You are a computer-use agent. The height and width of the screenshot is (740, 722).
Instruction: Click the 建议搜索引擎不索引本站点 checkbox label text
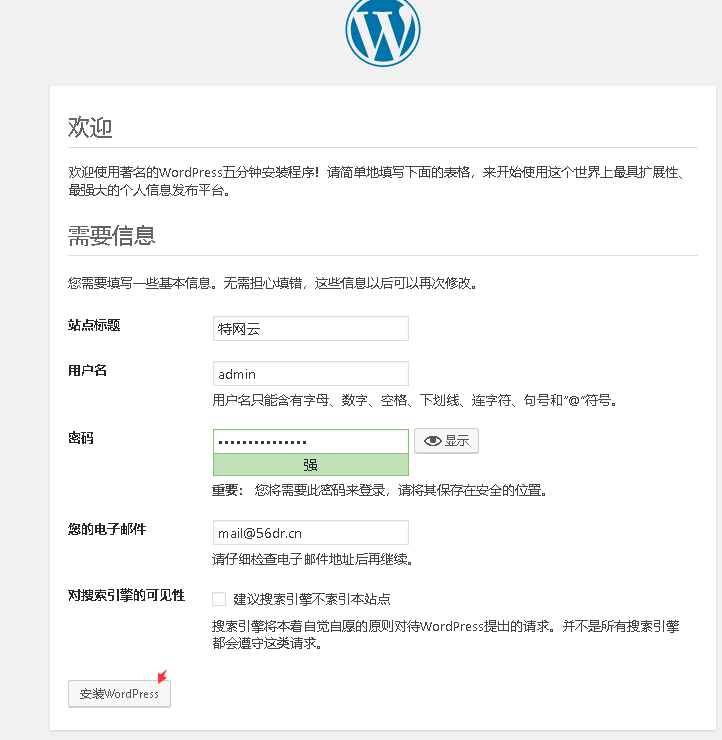click(x=312, y=599)
